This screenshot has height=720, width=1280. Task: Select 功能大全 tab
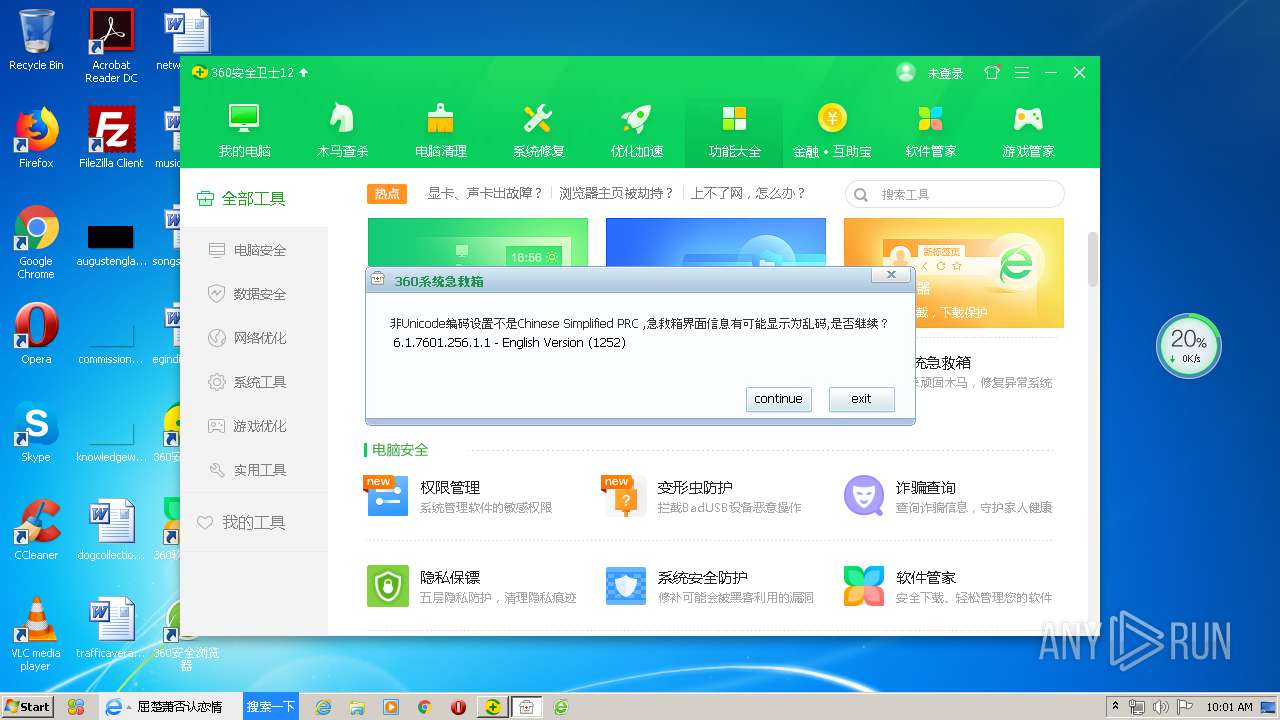coord(734,131)
